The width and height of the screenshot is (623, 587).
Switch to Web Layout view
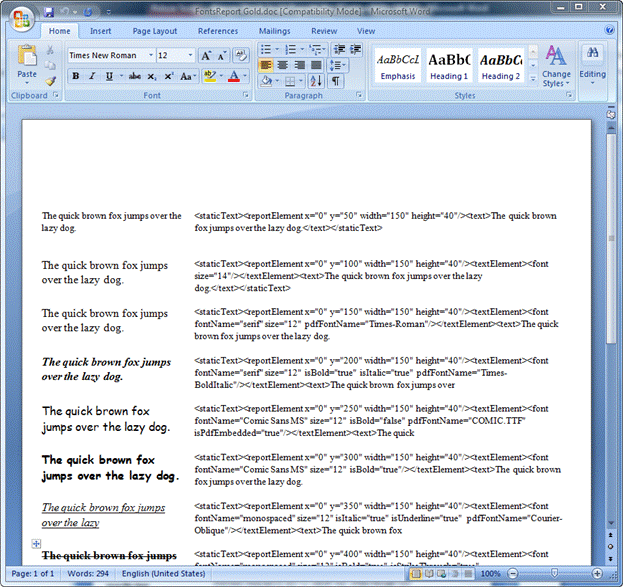coord(441,573)
